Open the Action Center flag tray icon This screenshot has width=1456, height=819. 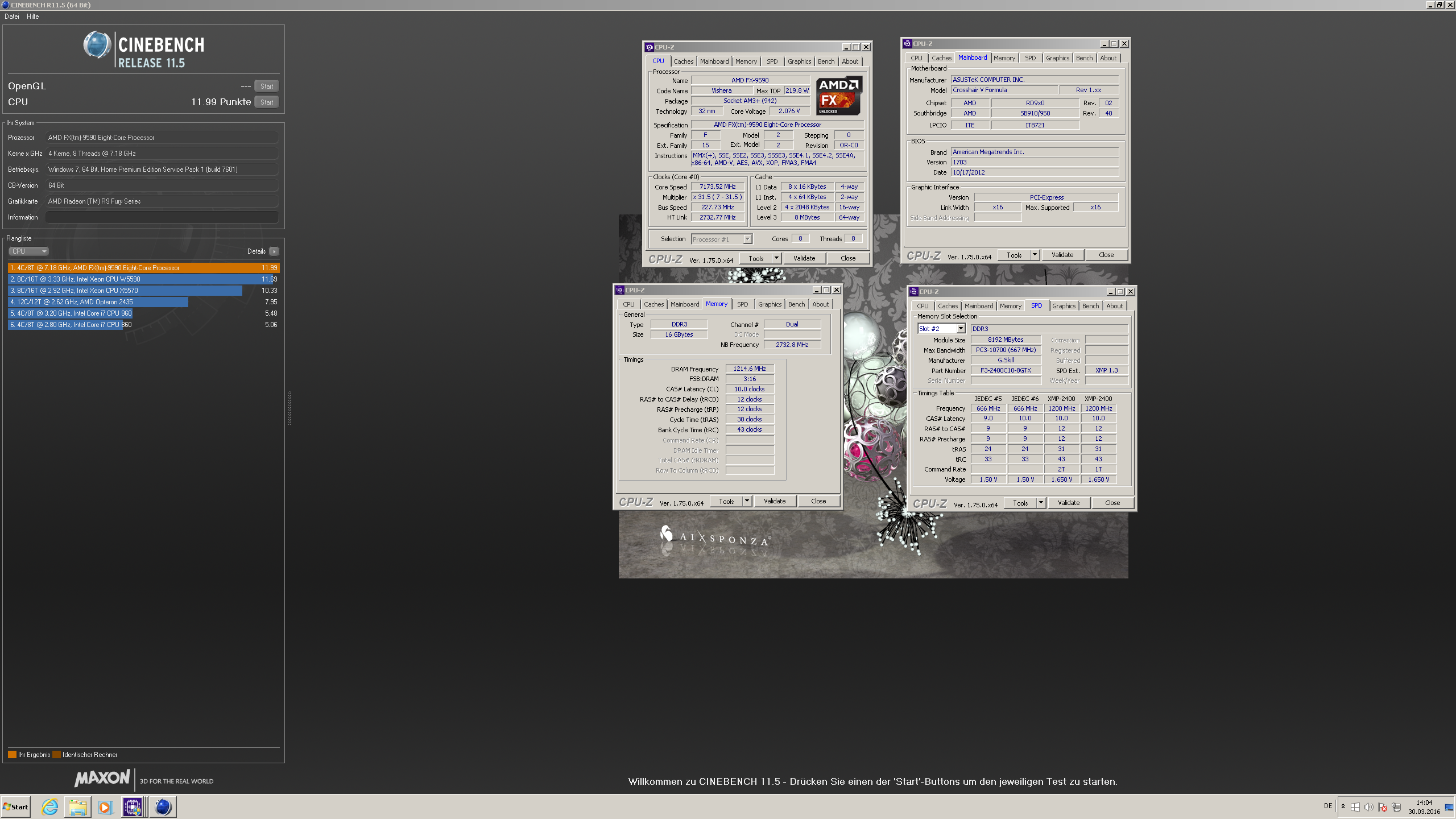click(1382, 806)
